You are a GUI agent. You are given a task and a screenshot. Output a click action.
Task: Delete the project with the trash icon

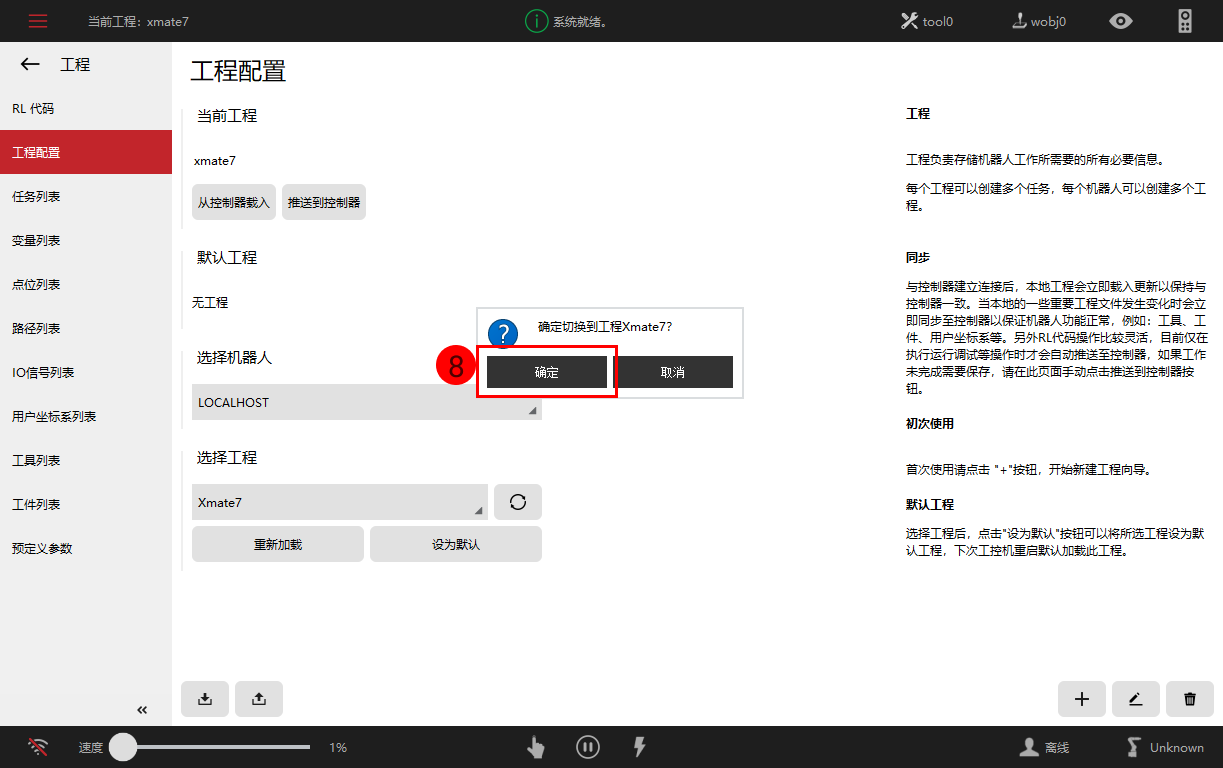[1190, 699]
